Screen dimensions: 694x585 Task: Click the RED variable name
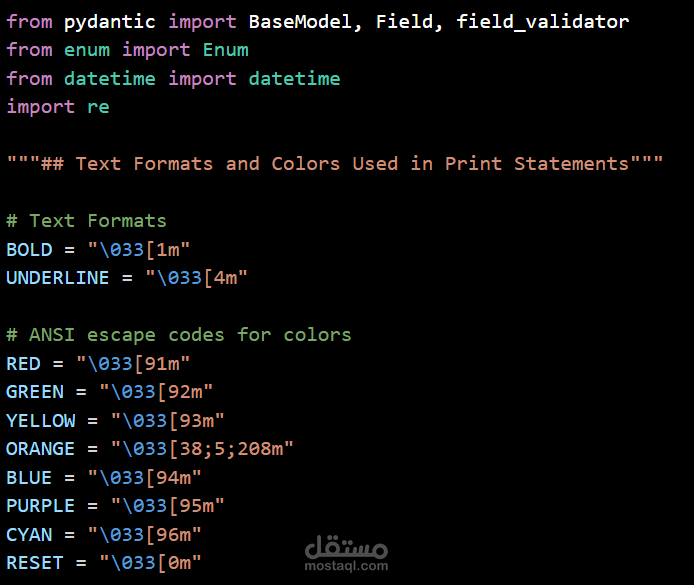click(x=23, y=363)
